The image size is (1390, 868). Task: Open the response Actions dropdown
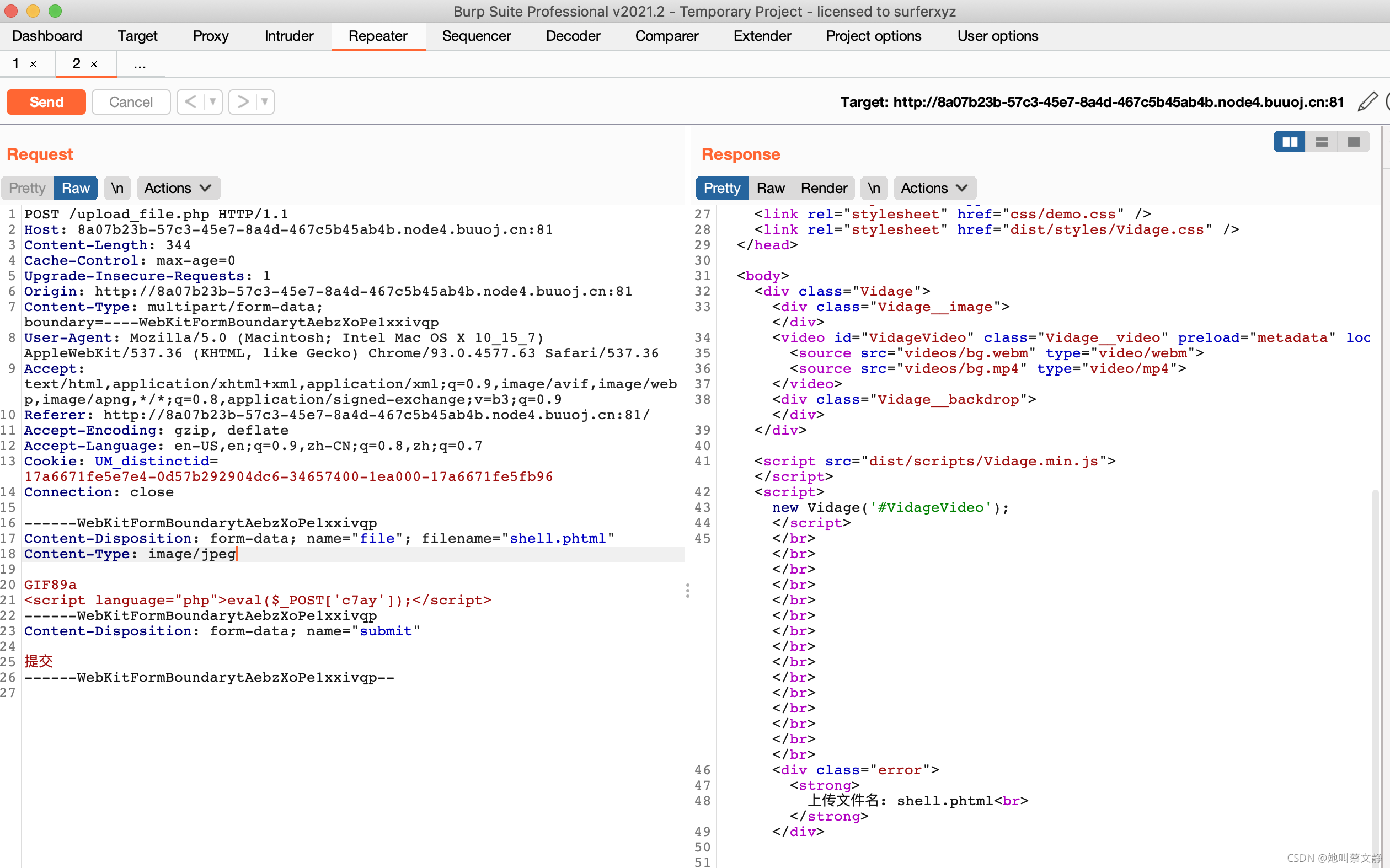(934, 188)
